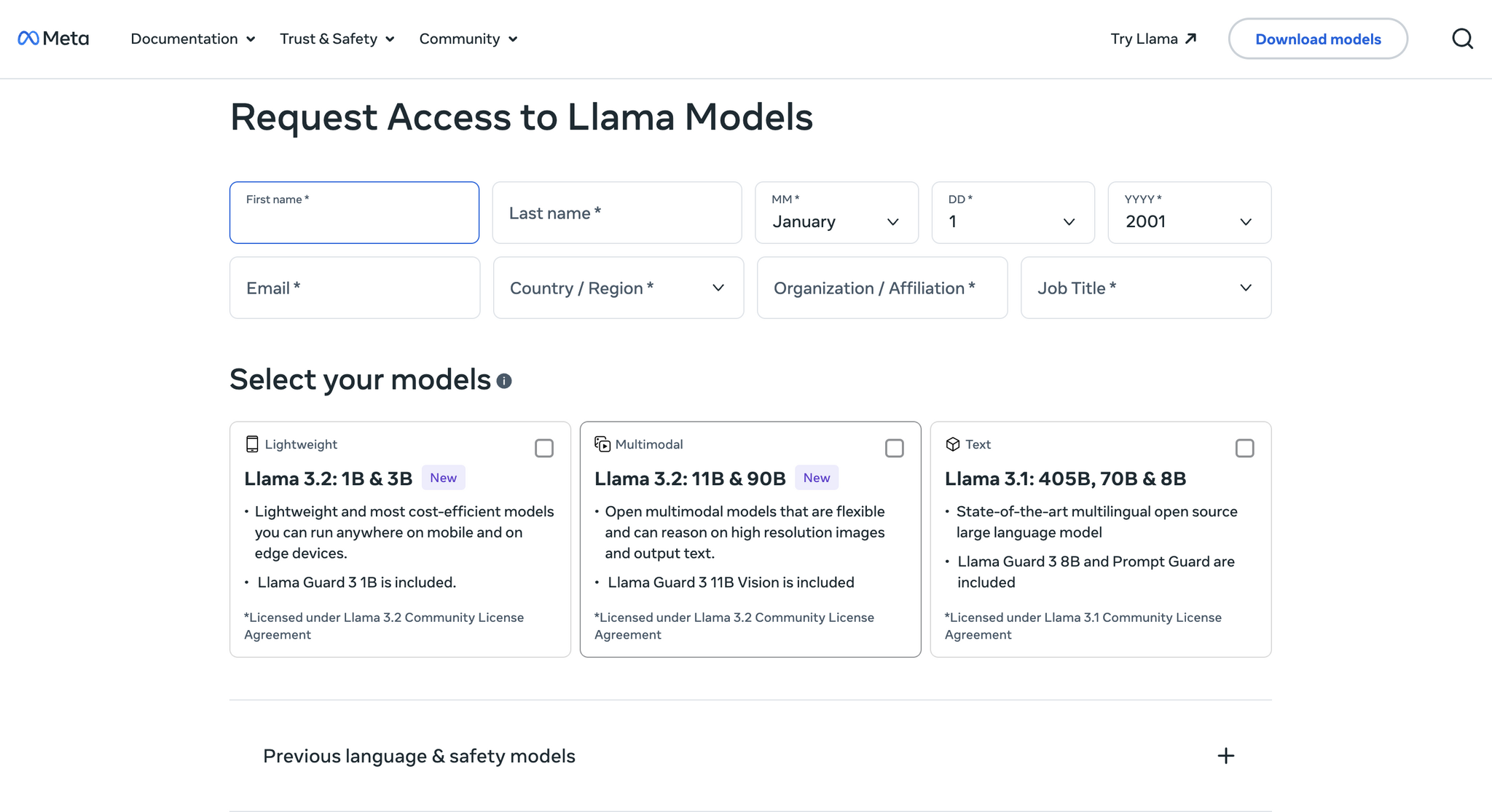The height and width of the screenshot is (812, 1492).
Task: Open the Community menu
Action: click(468, 39)
